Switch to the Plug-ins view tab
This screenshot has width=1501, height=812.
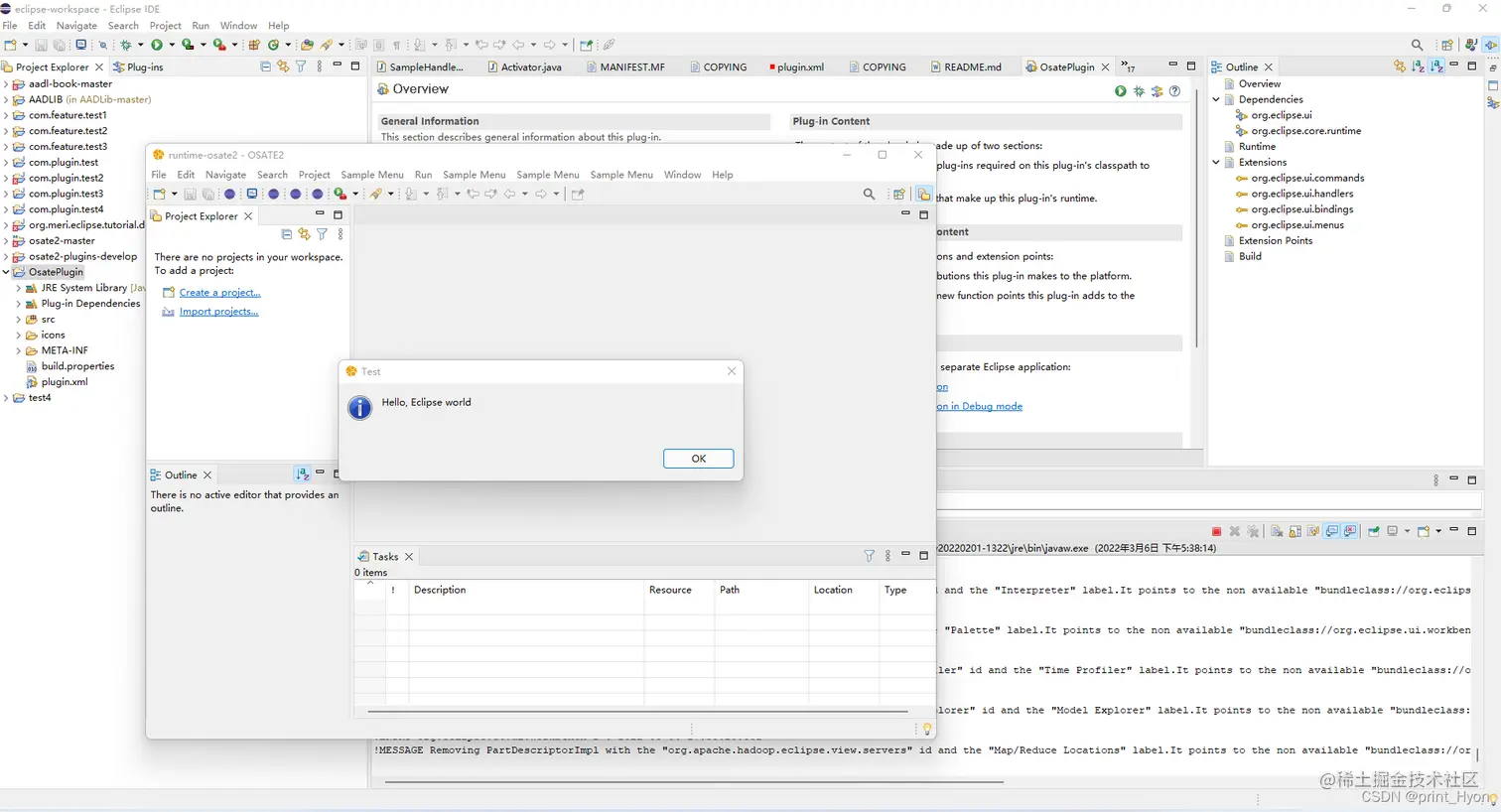(x=138, y=68)
